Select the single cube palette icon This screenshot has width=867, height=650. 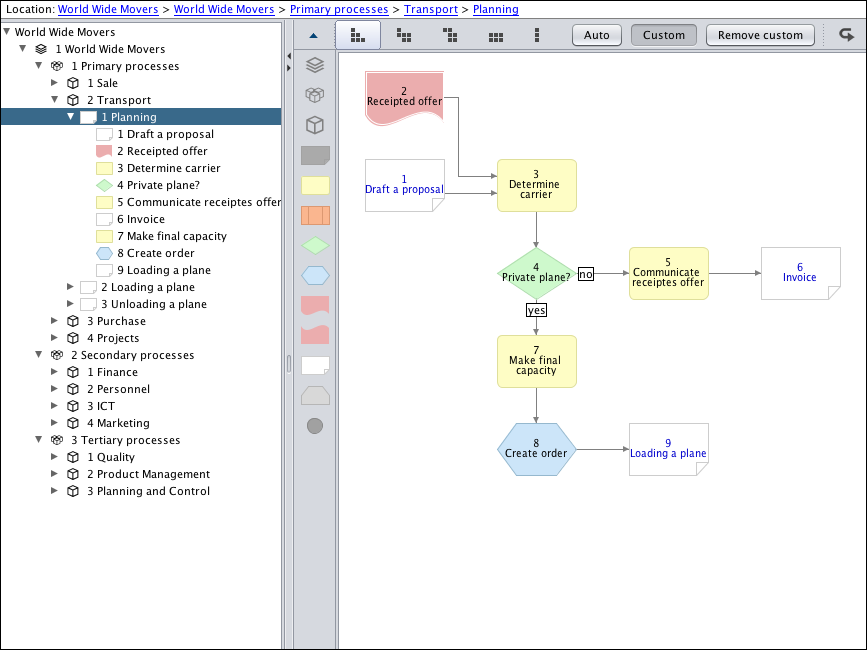click(x=315, y=125)
